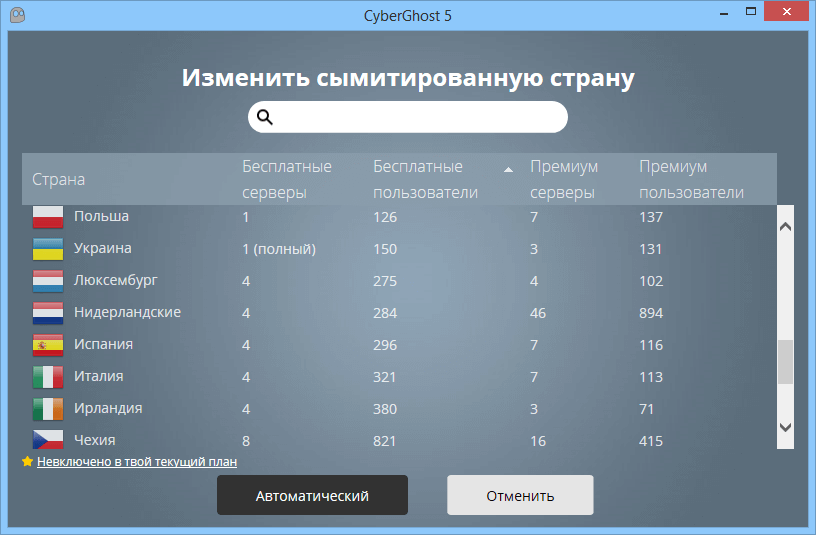Sort by Бесплатные серверы column header
816x535 pixels.
[286, 179]
